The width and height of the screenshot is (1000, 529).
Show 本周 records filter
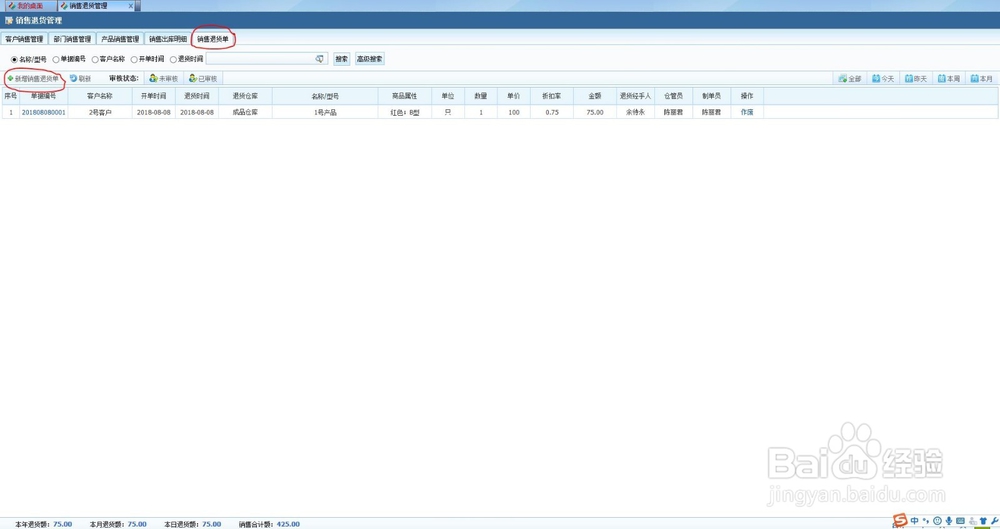coord(949,78)
